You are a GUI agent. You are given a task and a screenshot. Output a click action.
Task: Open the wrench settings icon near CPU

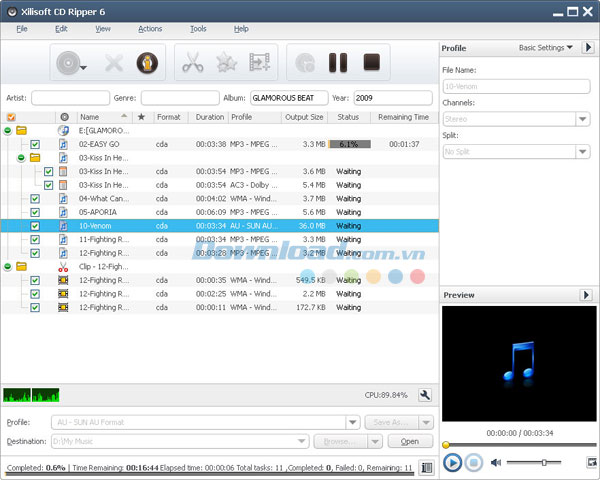pyautogui.click(x=424, y=395)
